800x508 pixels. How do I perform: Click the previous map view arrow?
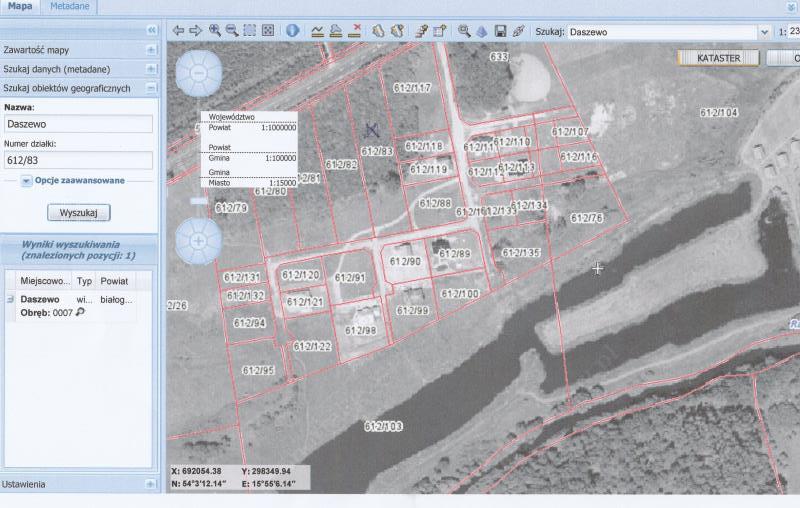[178, 31]
